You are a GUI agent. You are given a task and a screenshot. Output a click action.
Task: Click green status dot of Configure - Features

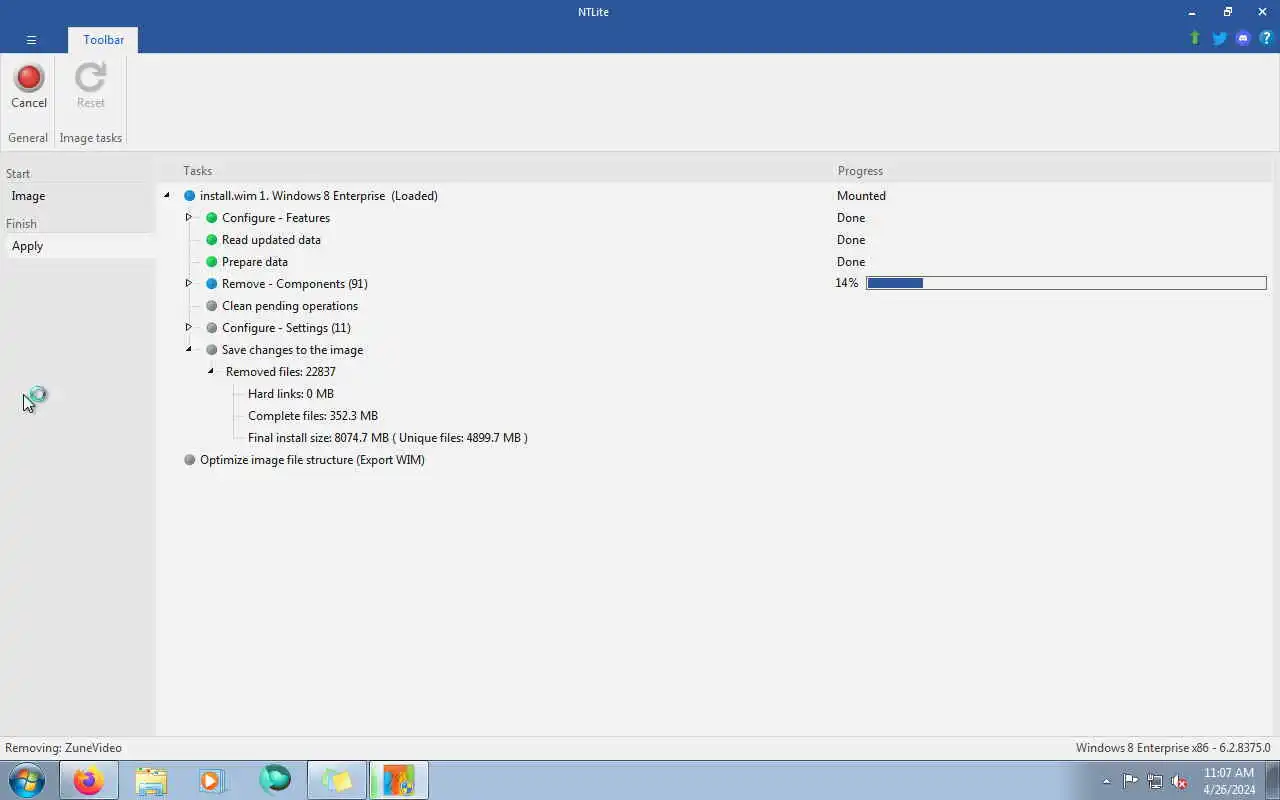[x=211, y=218]
